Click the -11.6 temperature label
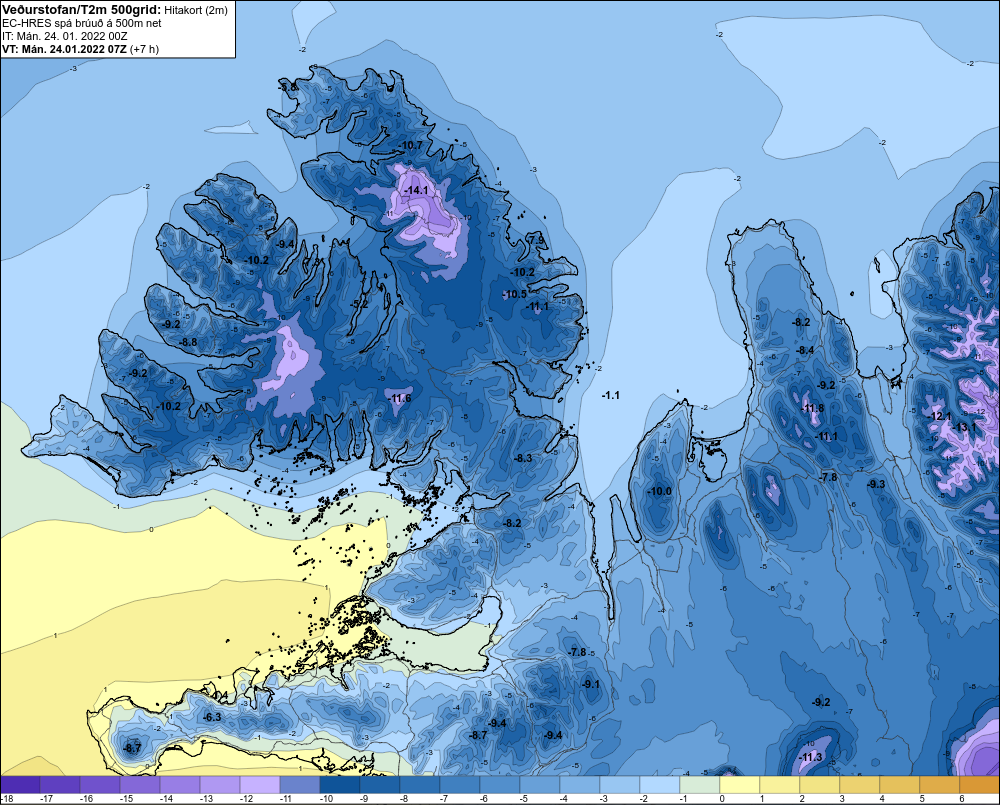Screen dimensions: 1000x805 (400, 398)
